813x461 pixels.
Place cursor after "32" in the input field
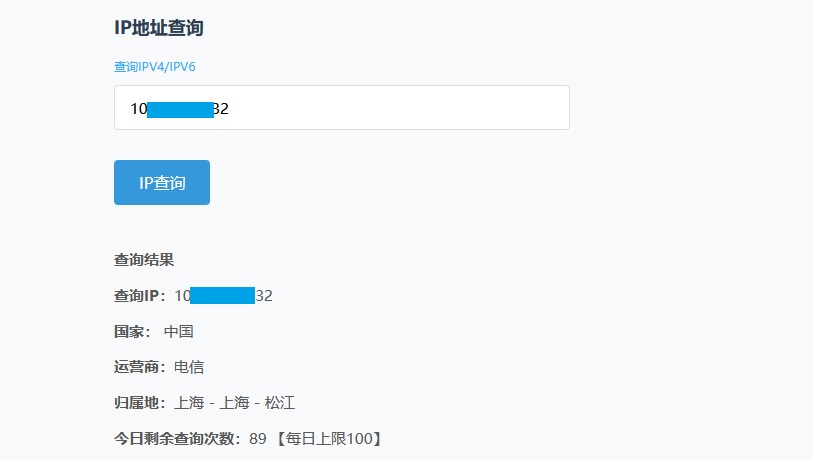[x=230, y=108]
